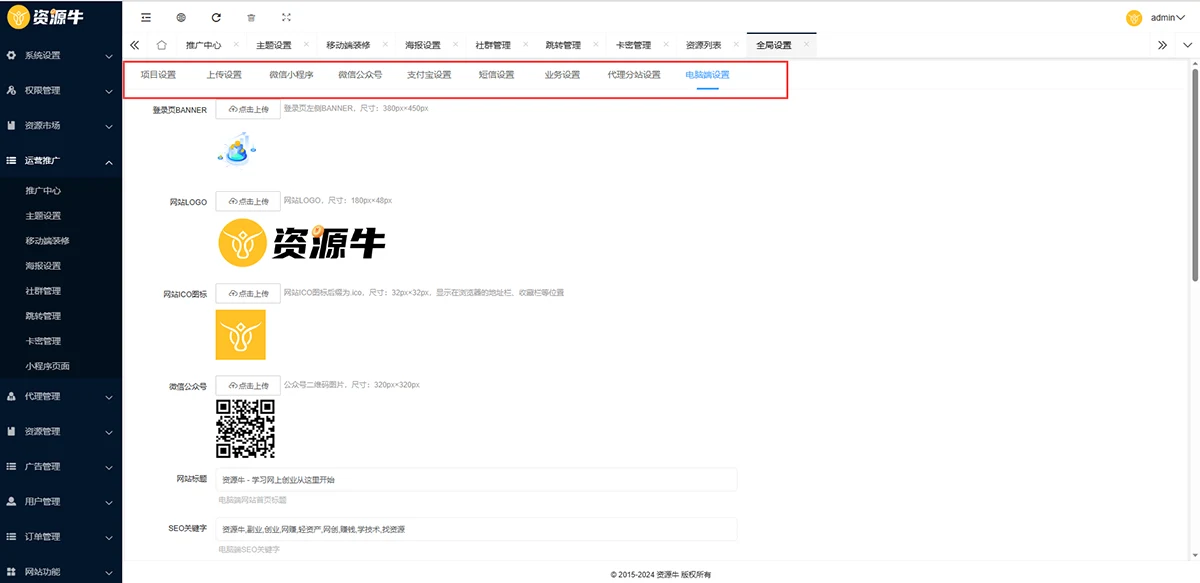Click the sidebar collapse menu icon
1200x583 pixels.
[146, 17]
